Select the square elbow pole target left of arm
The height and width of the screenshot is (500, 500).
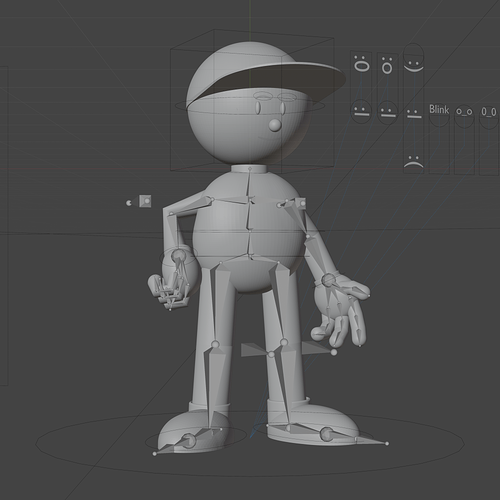pyautogui.click(x=145, y=201)
